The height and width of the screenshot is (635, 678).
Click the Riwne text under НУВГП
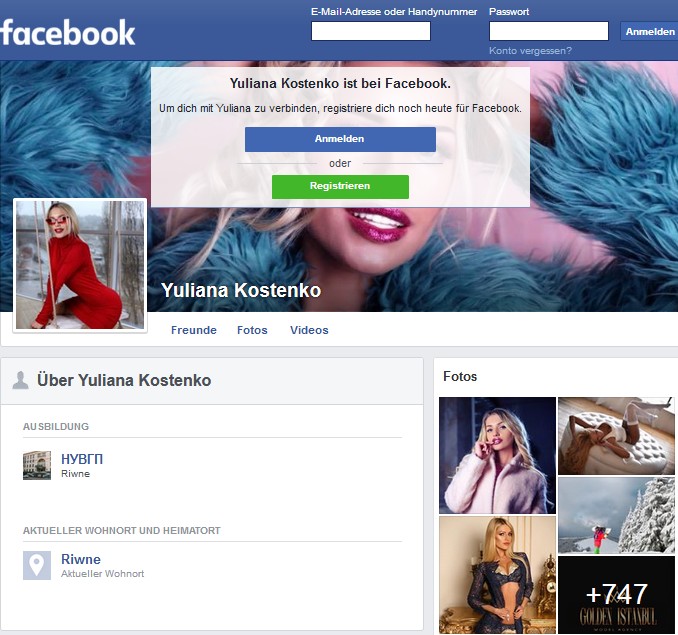(x=76, y=474)
